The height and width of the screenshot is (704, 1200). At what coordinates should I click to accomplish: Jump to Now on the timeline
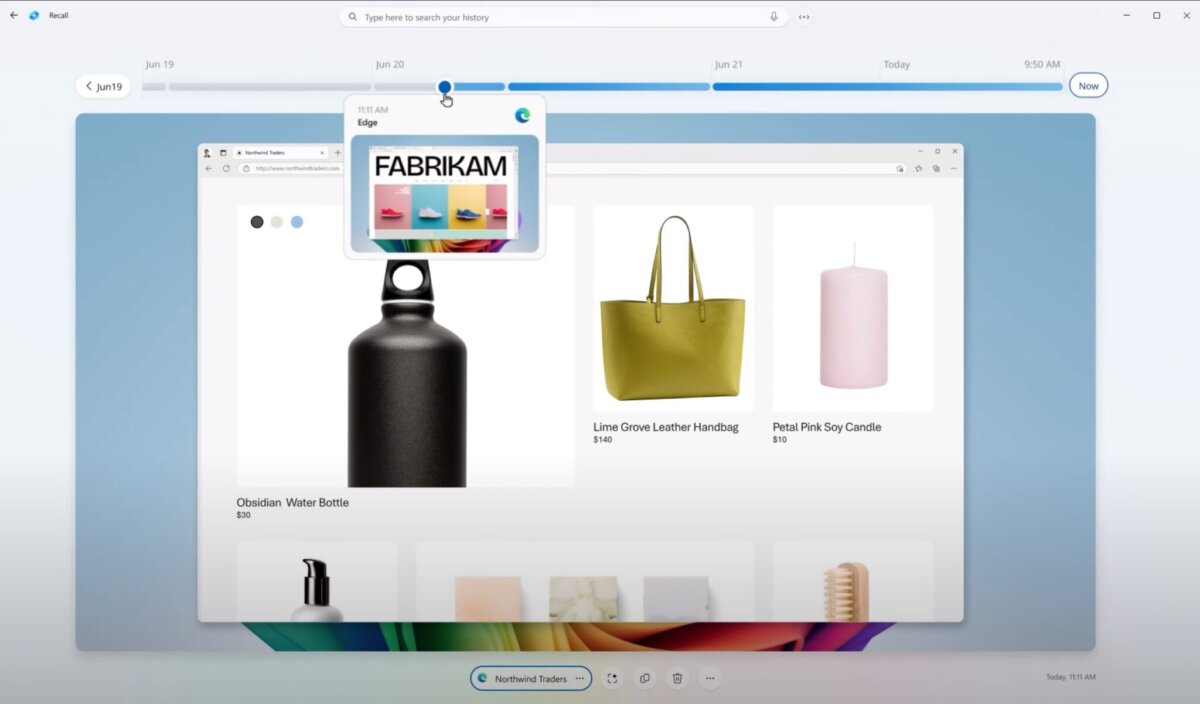1088,86
